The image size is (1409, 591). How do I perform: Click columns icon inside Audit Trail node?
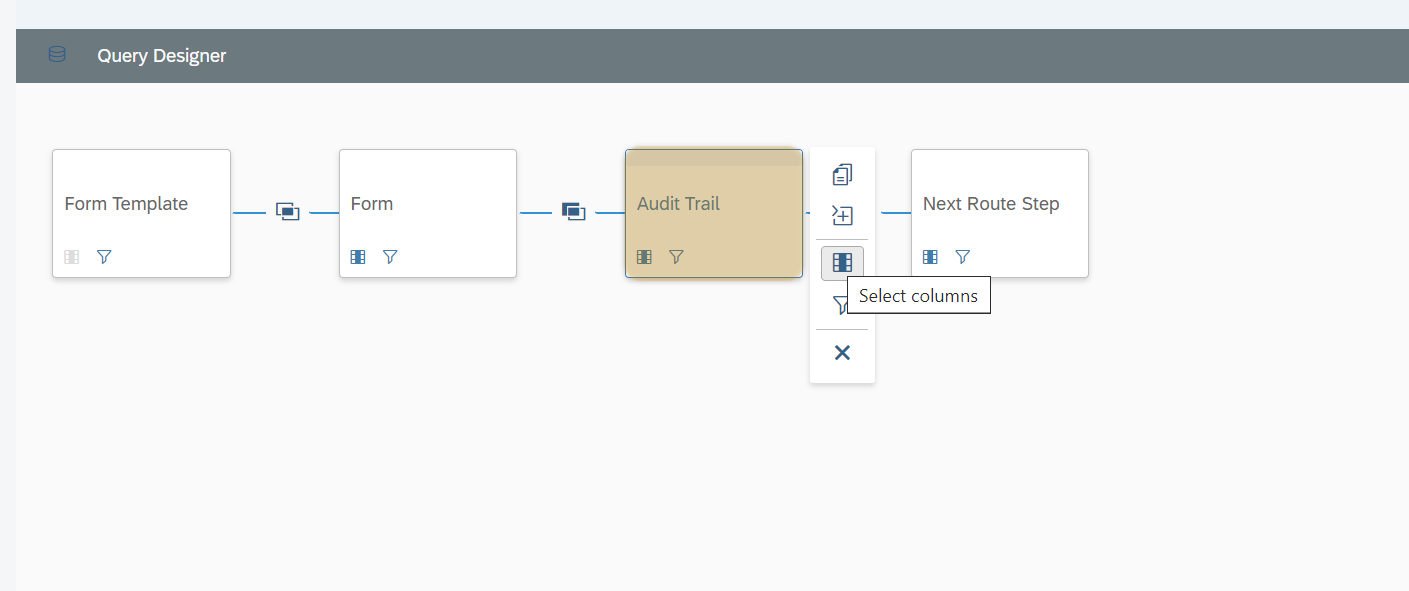644,257
